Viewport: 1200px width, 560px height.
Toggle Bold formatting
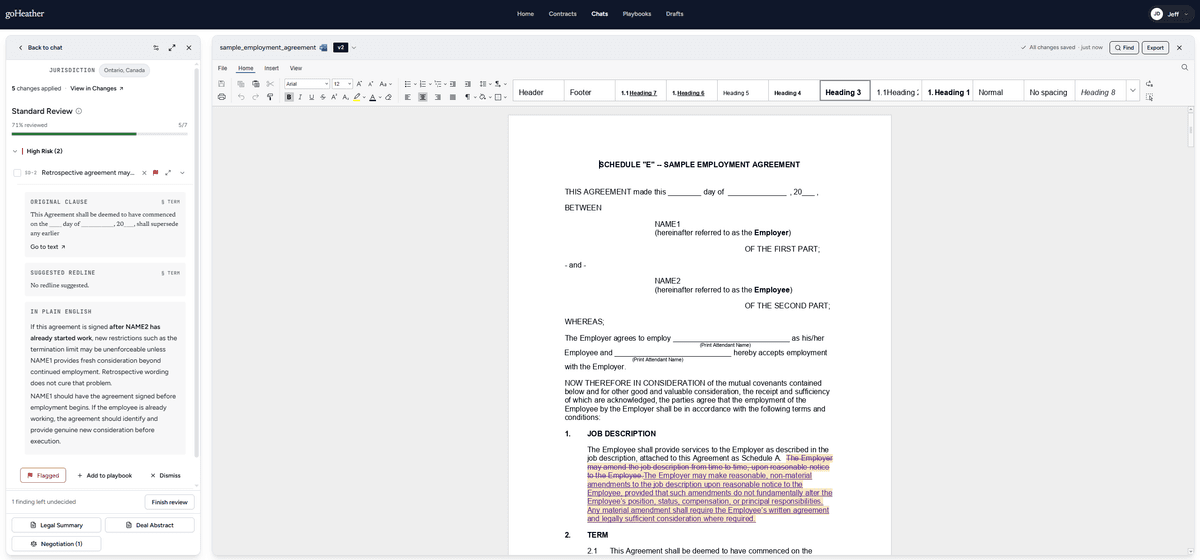pyautogui.click(x=289, y=97)
